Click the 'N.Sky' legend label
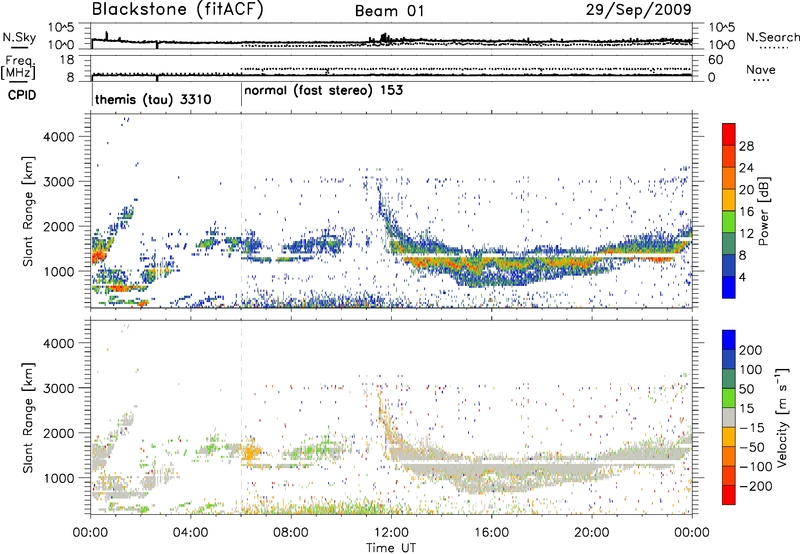This screenshot has height=554, width=800. tap(19, 37)
